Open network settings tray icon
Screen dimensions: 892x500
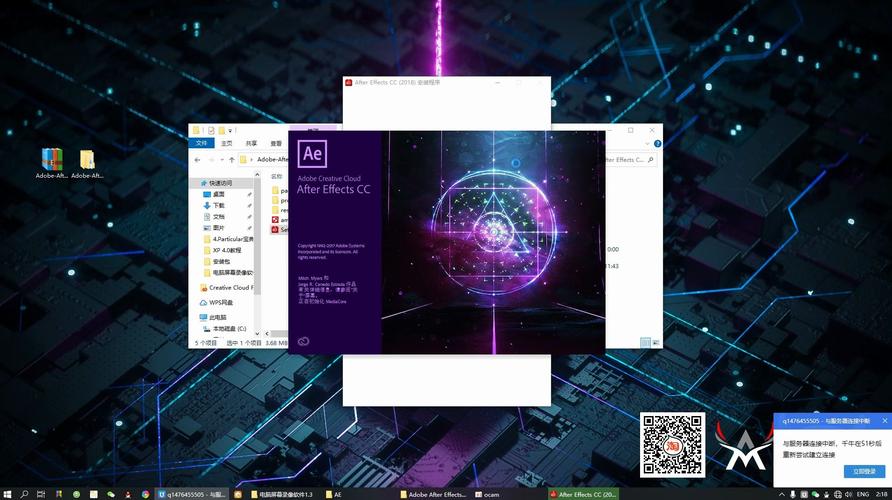tap(838, 494)
